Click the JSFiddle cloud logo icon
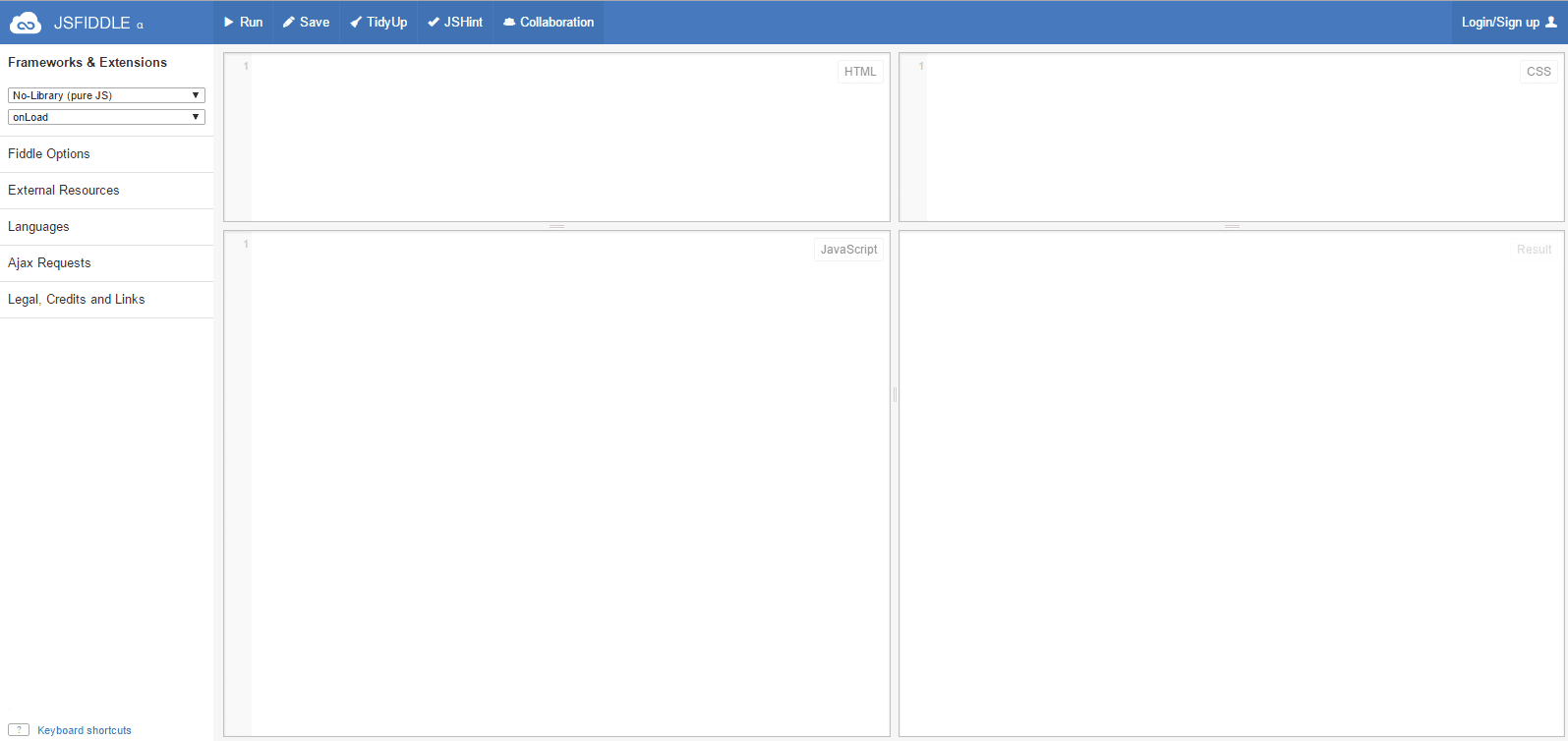Image resolution: width=1568 pixels, height=741 pixels. (26, 23)
